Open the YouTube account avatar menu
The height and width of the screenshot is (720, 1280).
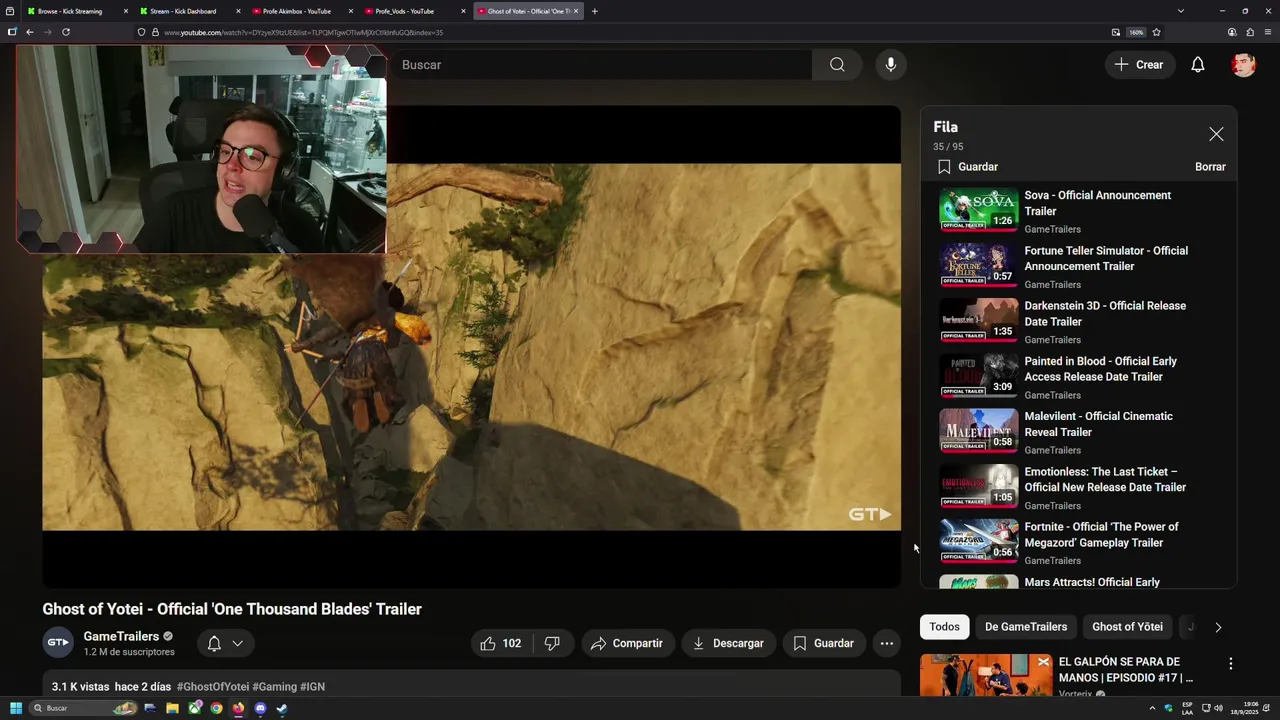1243,65
